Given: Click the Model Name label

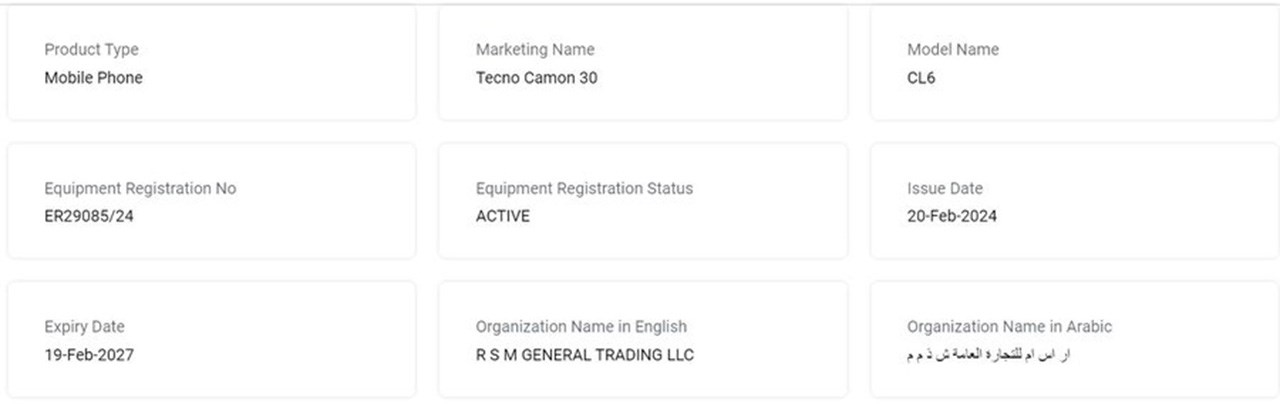Looking at the screenshot, I should (x=953, y=50).
